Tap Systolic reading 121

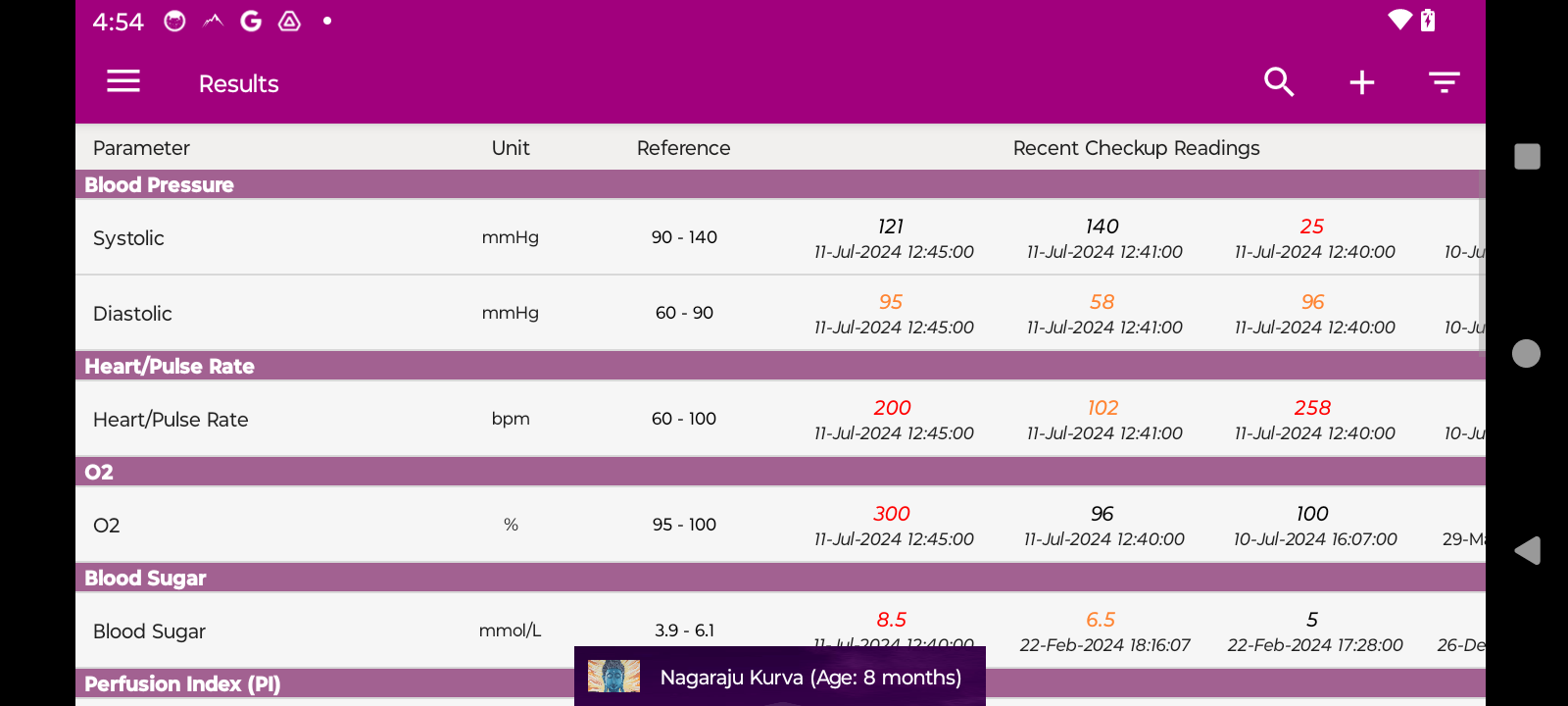(x=891, y=227)
